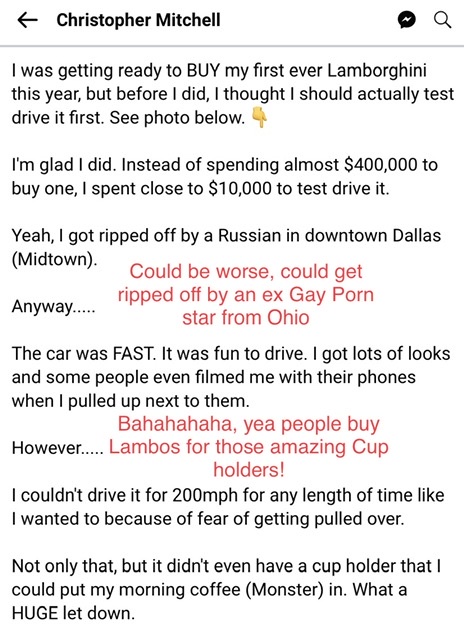The width and height of the screenshot is (464, 640).
Task: Select the '200mph' sentence in the post
Action: point(228,507)
